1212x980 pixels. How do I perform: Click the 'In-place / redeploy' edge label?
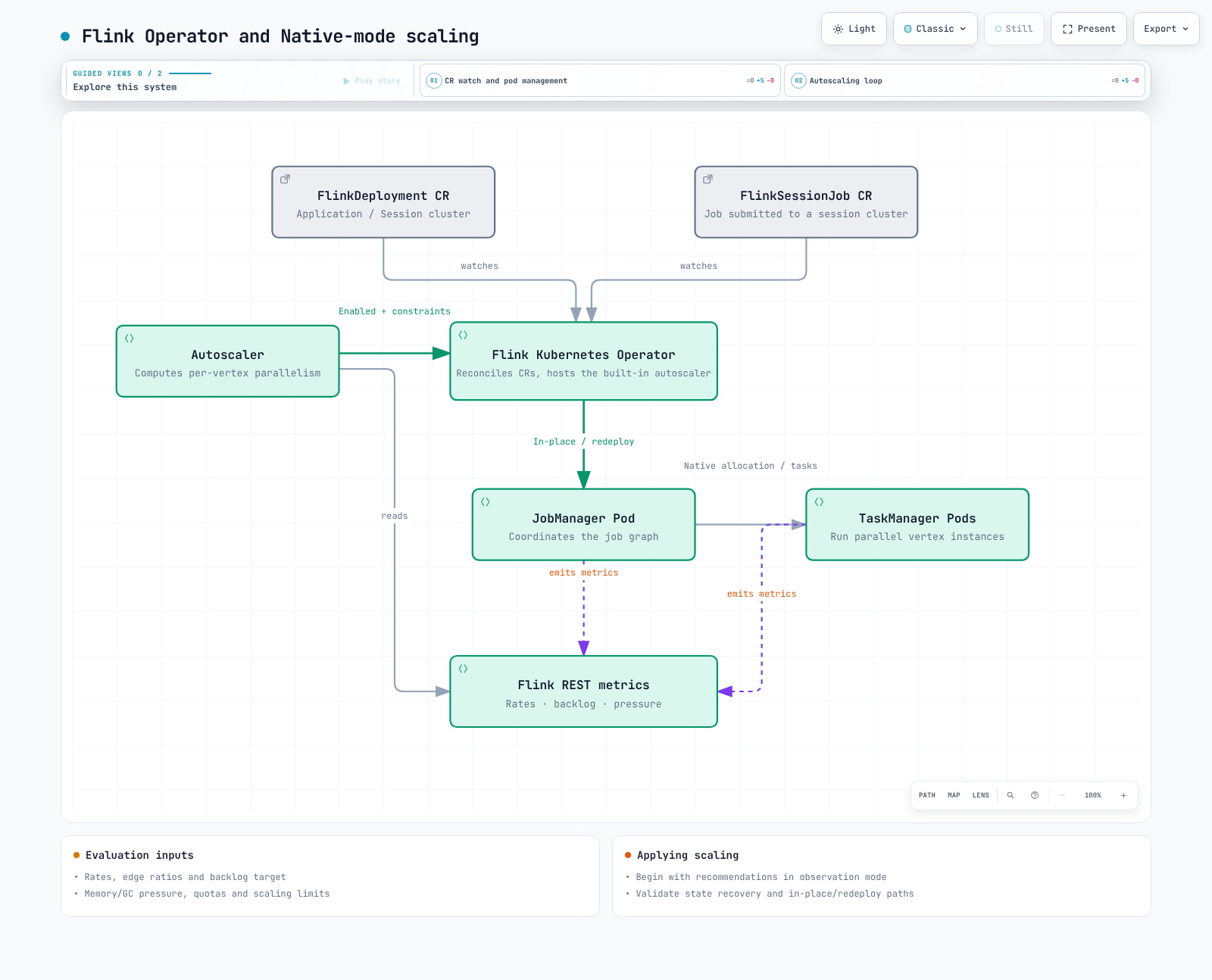click(583, 442)
